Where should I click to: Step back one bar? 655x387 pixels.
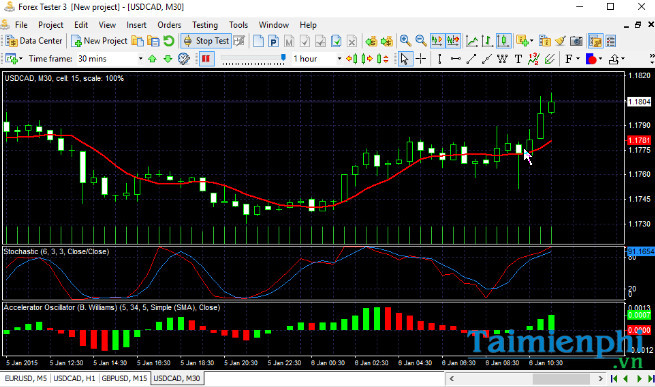[352, 59]
